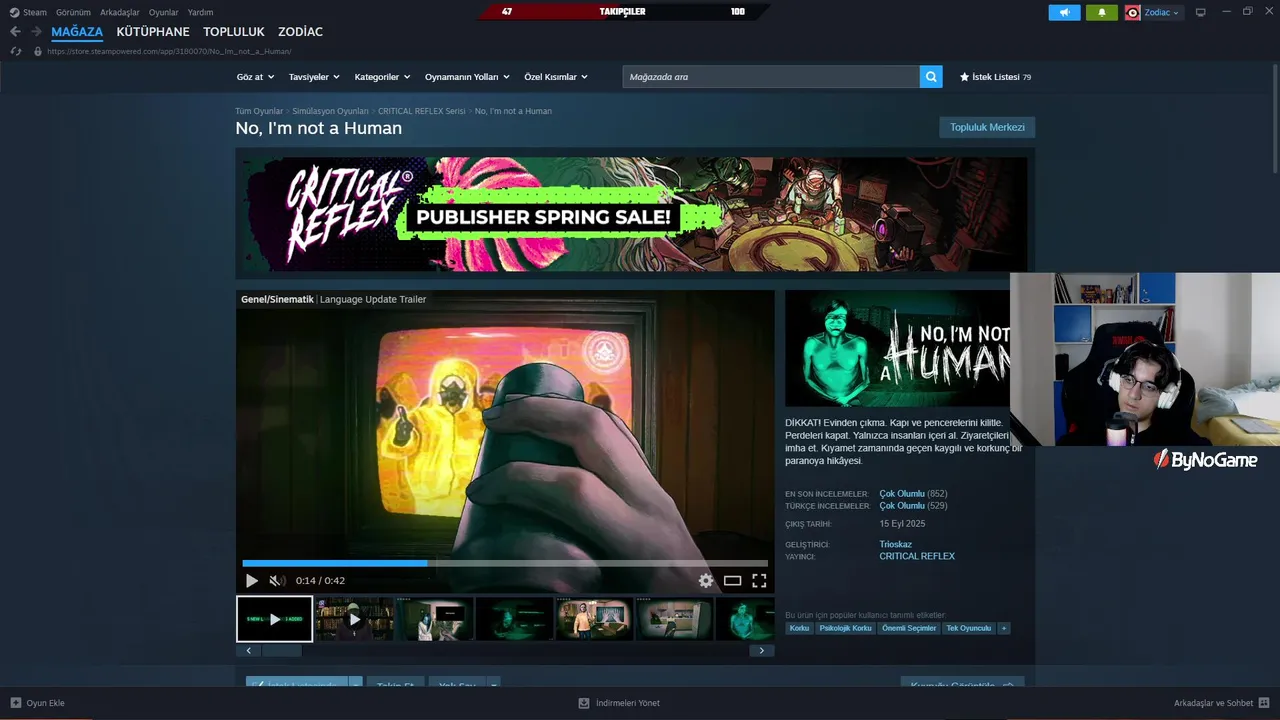1280x720 pixels.
Task: Switch to the TOPLULUK tab
Action: [234, 32]
